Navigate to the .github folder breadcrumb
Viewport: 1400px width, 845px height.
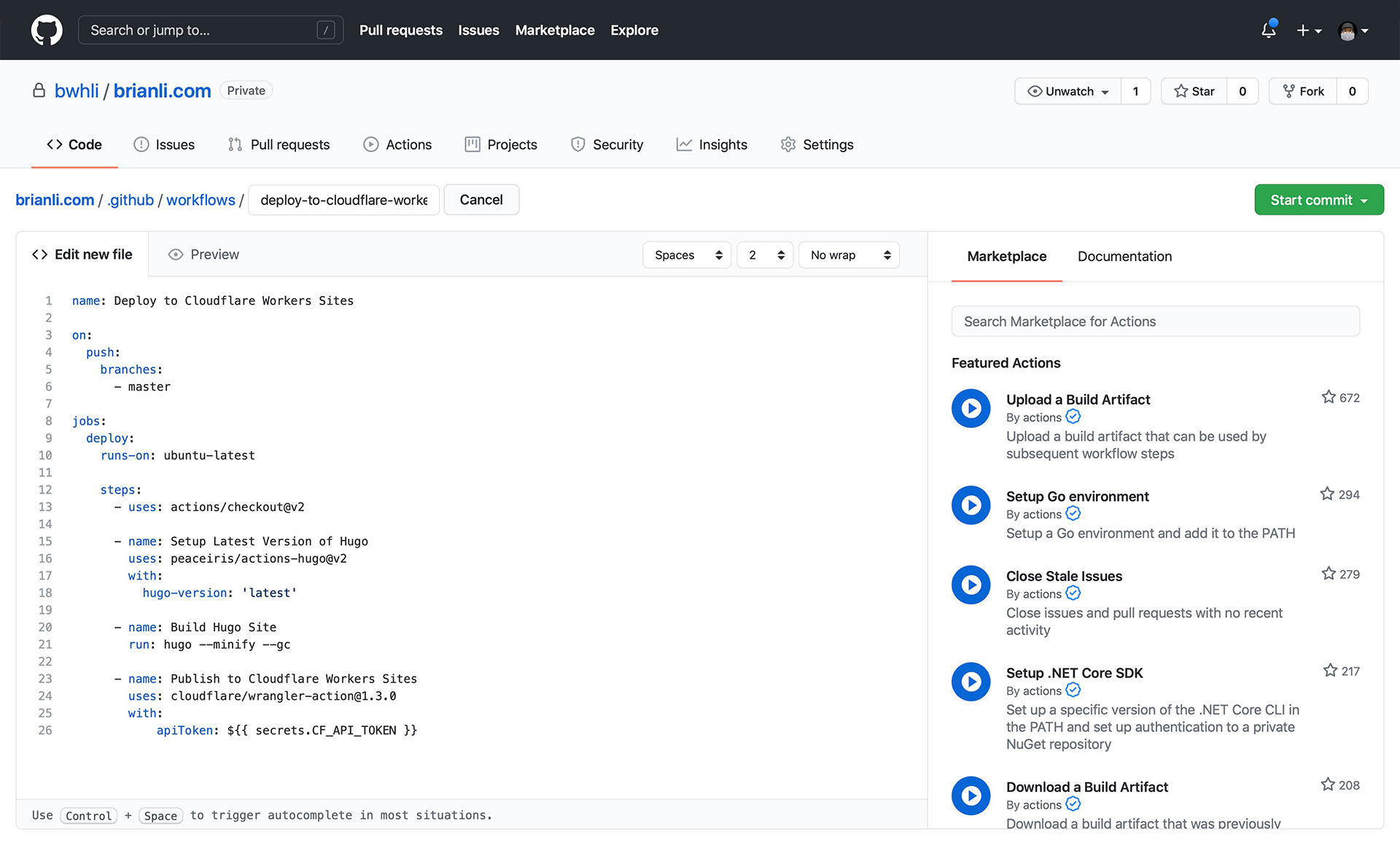[x=131, y=200]
